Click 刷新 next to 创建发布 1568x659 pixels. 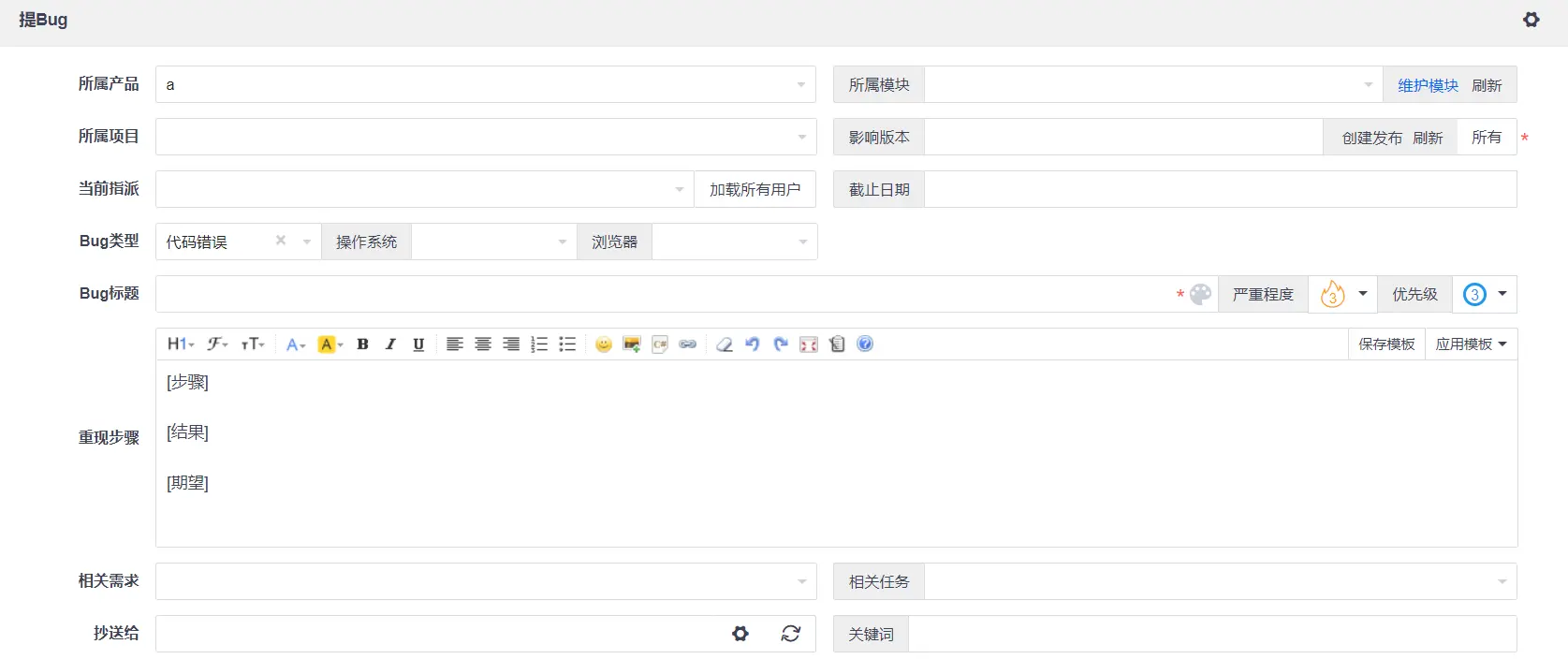[1428, 138]
